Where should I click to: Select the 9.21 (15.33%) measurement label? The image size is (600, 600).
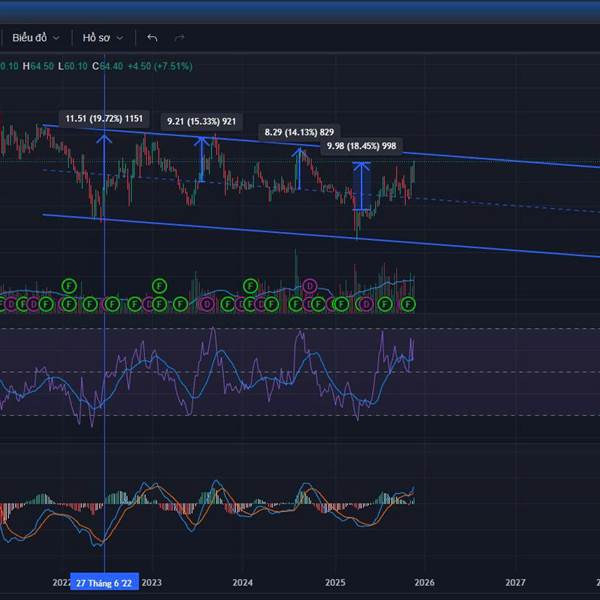click(201, 122)
